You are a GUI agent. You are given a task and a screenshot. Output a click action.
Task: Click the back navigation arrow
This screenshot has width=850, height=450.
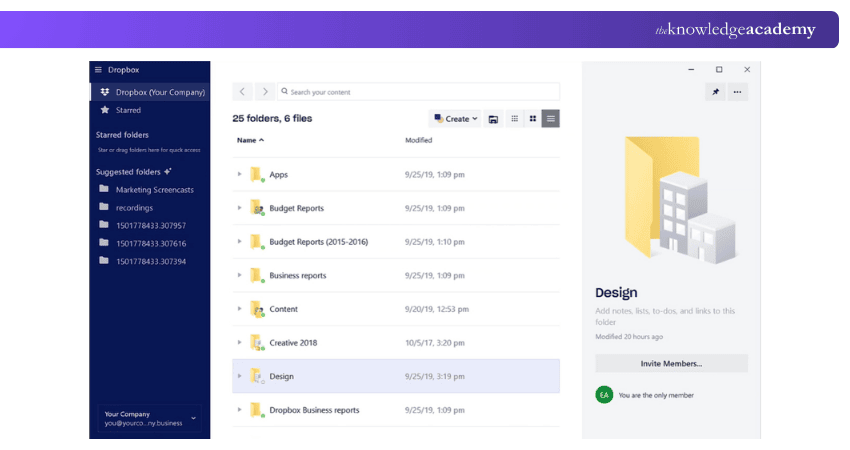243,92
